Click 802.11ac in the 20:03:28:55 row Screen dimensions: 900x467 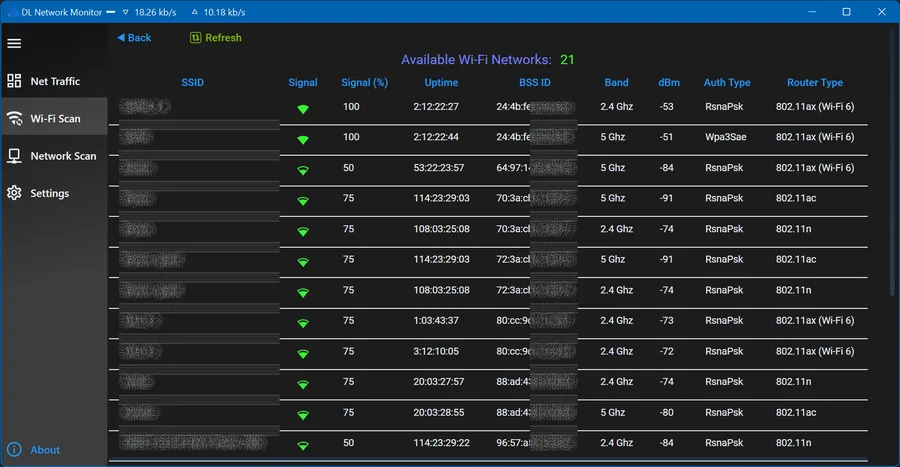tap(796, 412)
